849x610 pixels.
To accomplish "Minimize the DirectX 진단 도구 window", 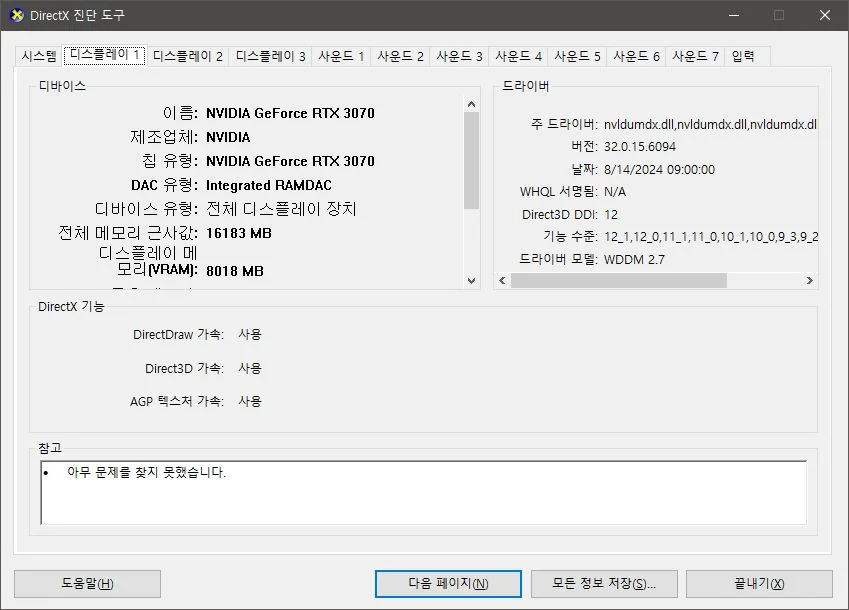I will tap(734, 15).
